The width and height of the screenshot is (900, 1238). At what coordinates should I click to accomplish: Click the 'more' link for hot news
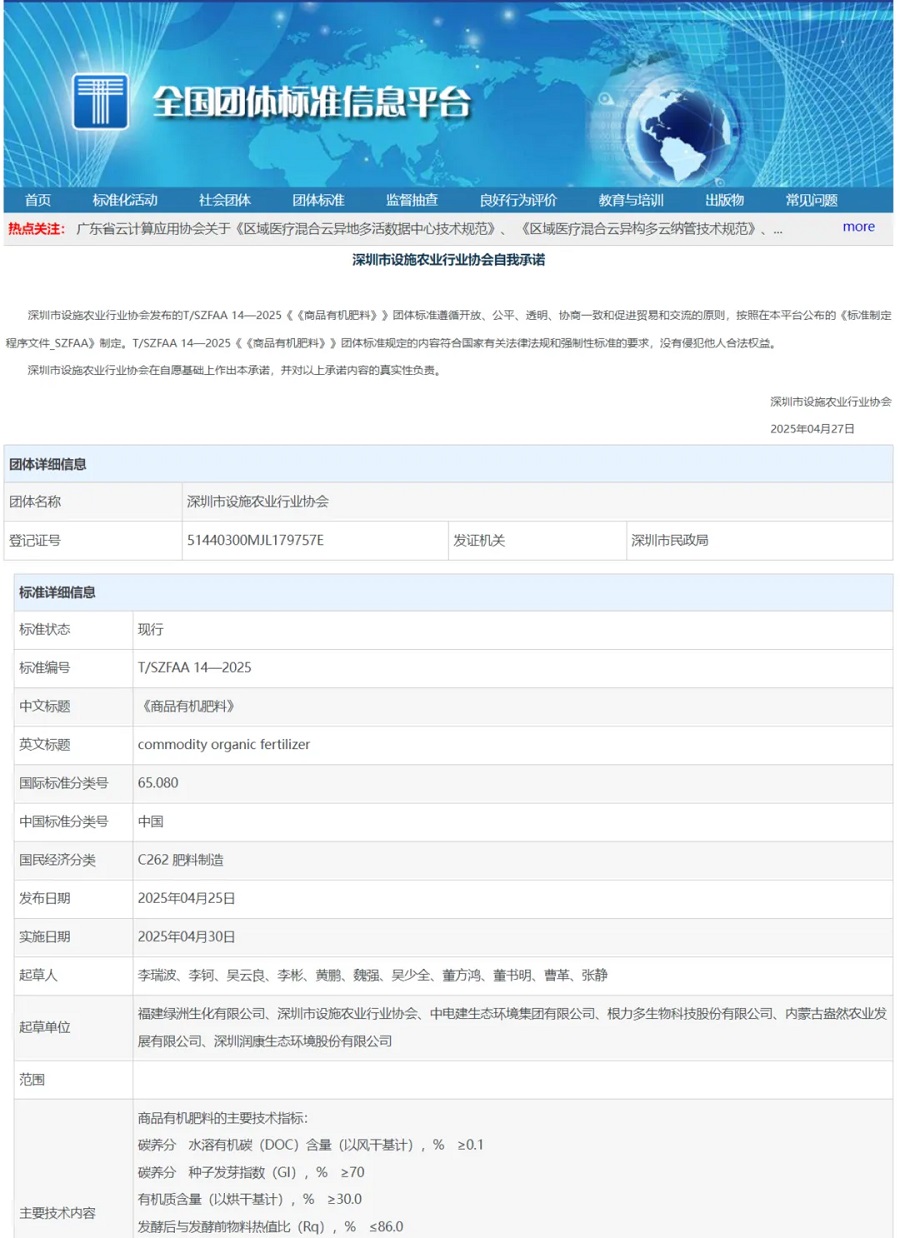point(858,227)
